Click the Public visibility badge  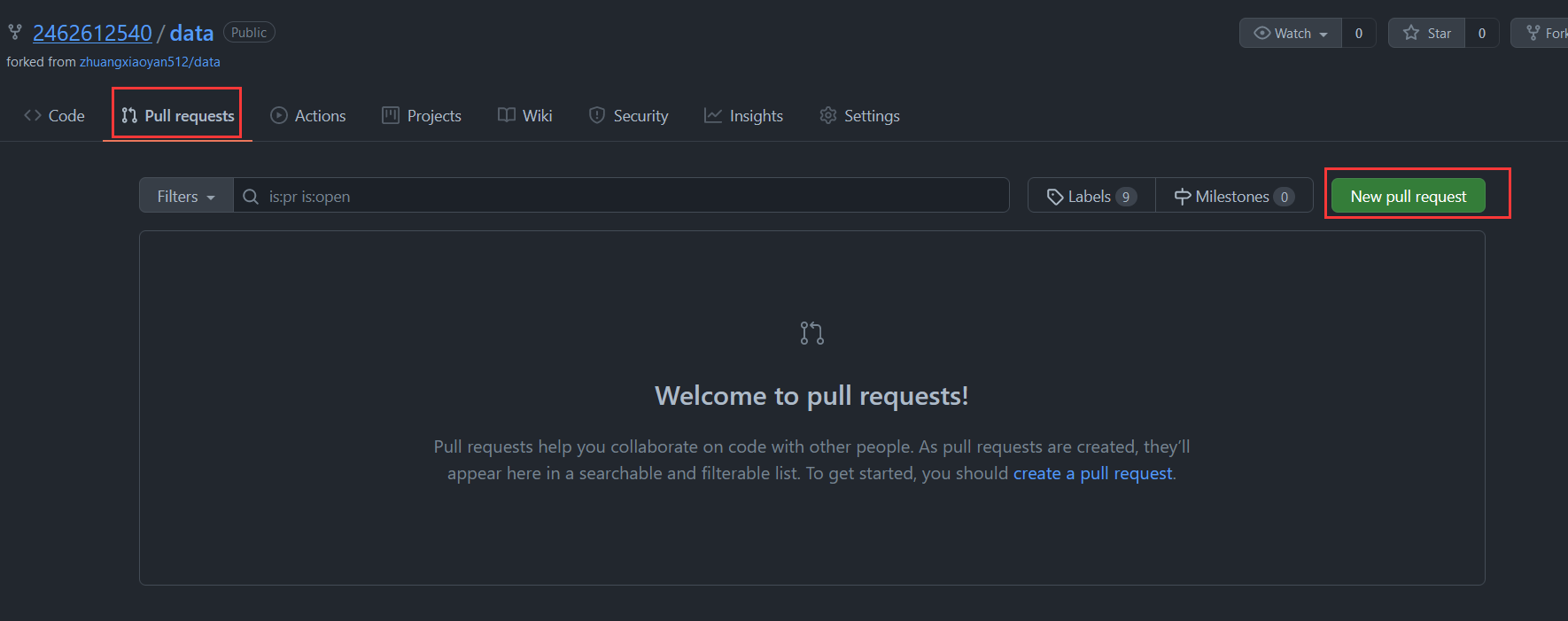(249, 33)
